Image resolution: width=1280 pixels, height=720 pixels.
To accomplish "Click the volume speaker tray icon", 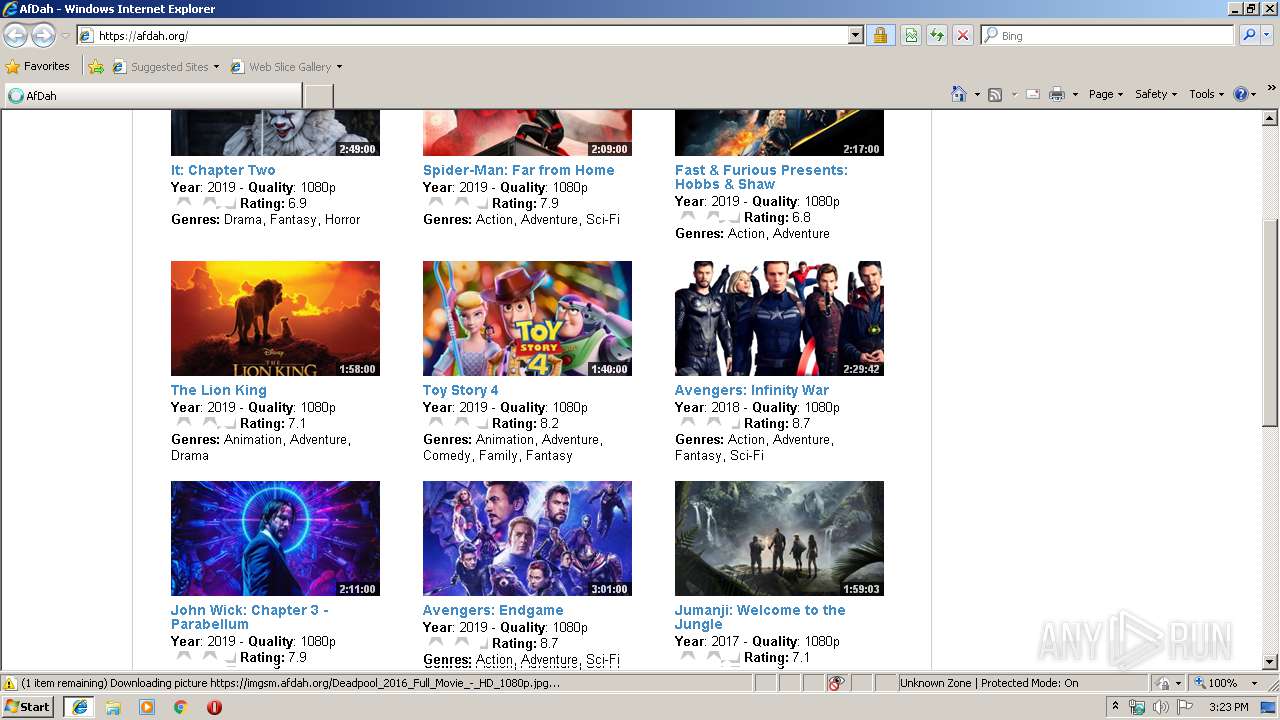I will (1160, 707).
